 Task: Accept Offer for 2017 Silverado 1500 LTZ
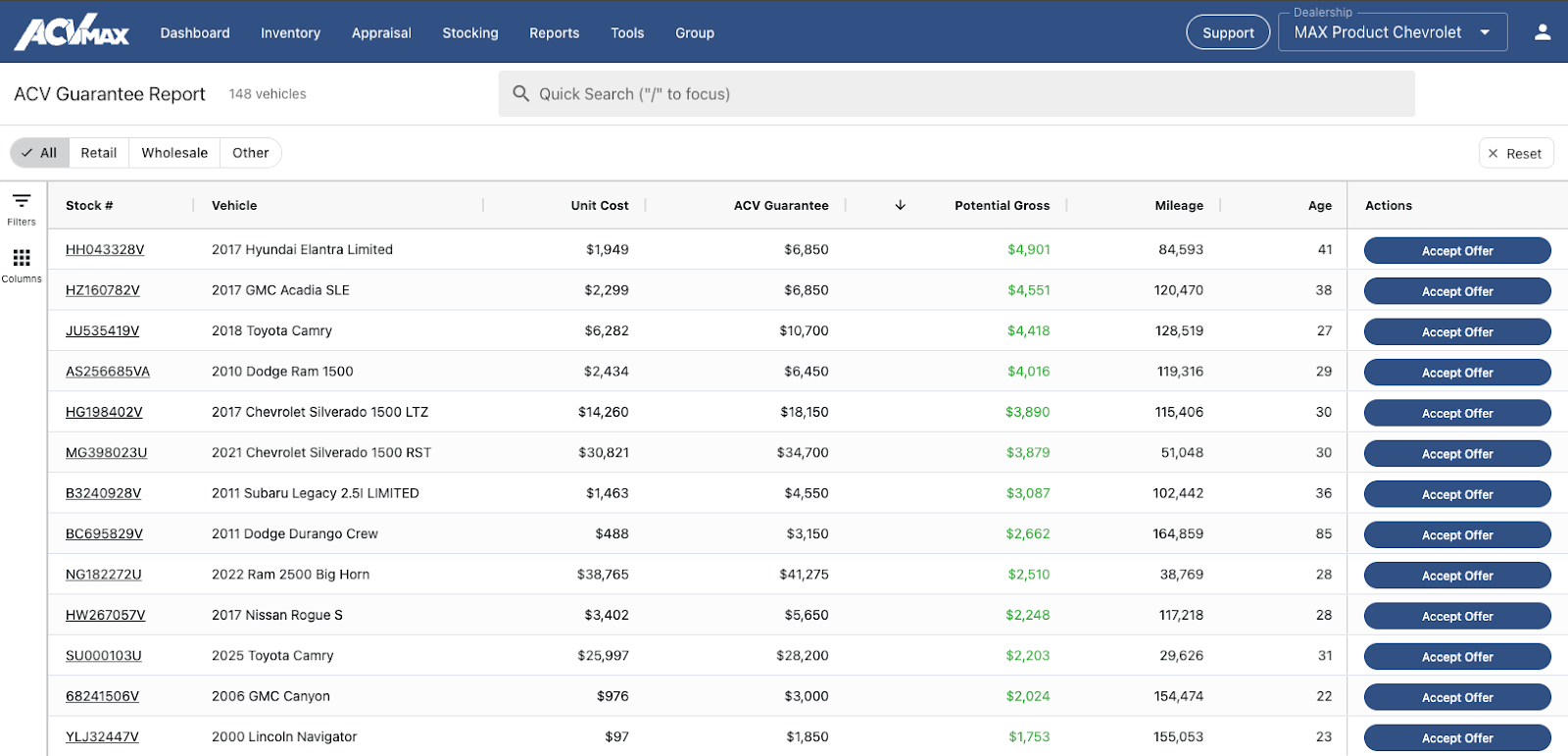pos(1457,413)
